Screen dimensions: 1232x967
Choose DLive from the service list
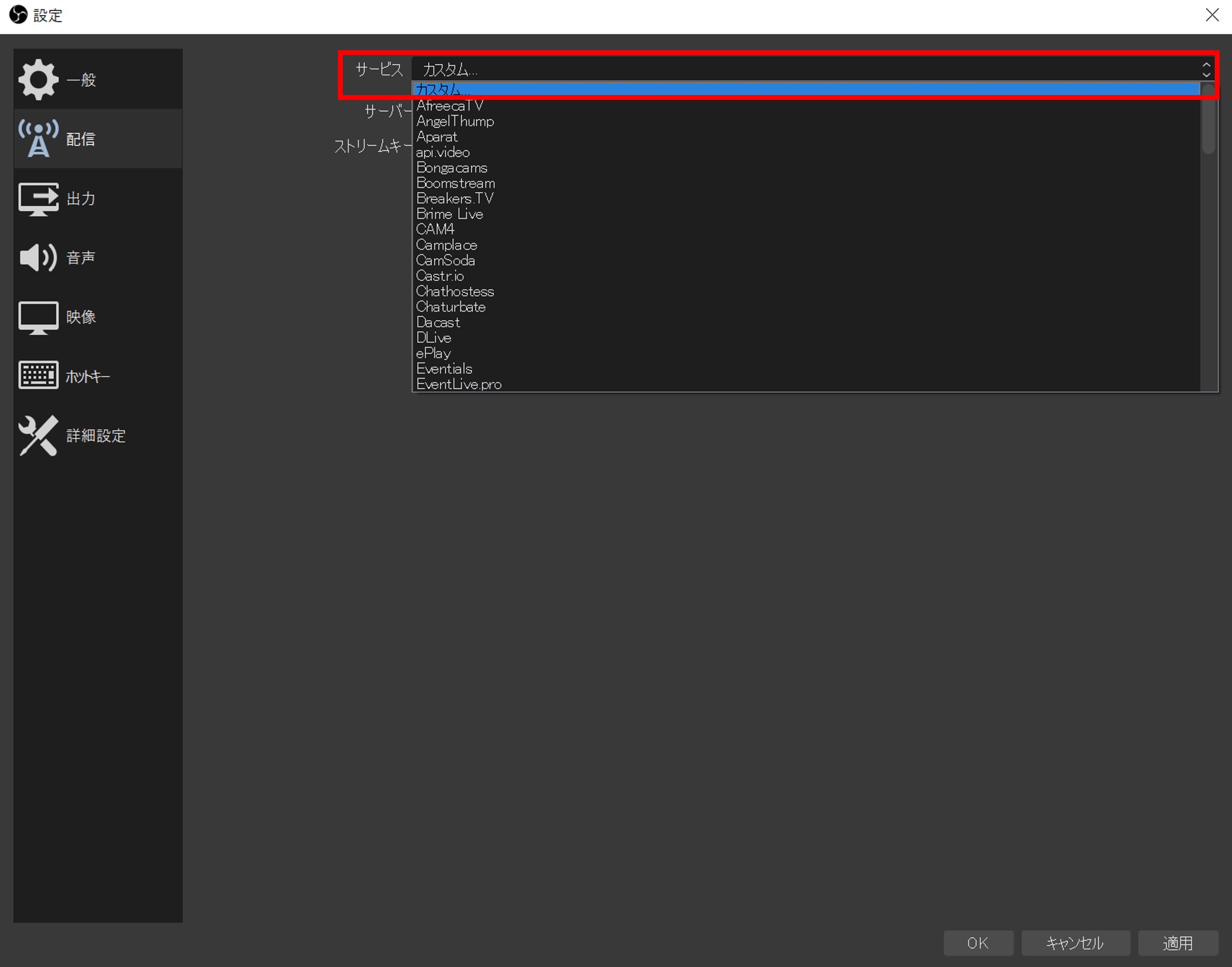click(x=806, y=337)
